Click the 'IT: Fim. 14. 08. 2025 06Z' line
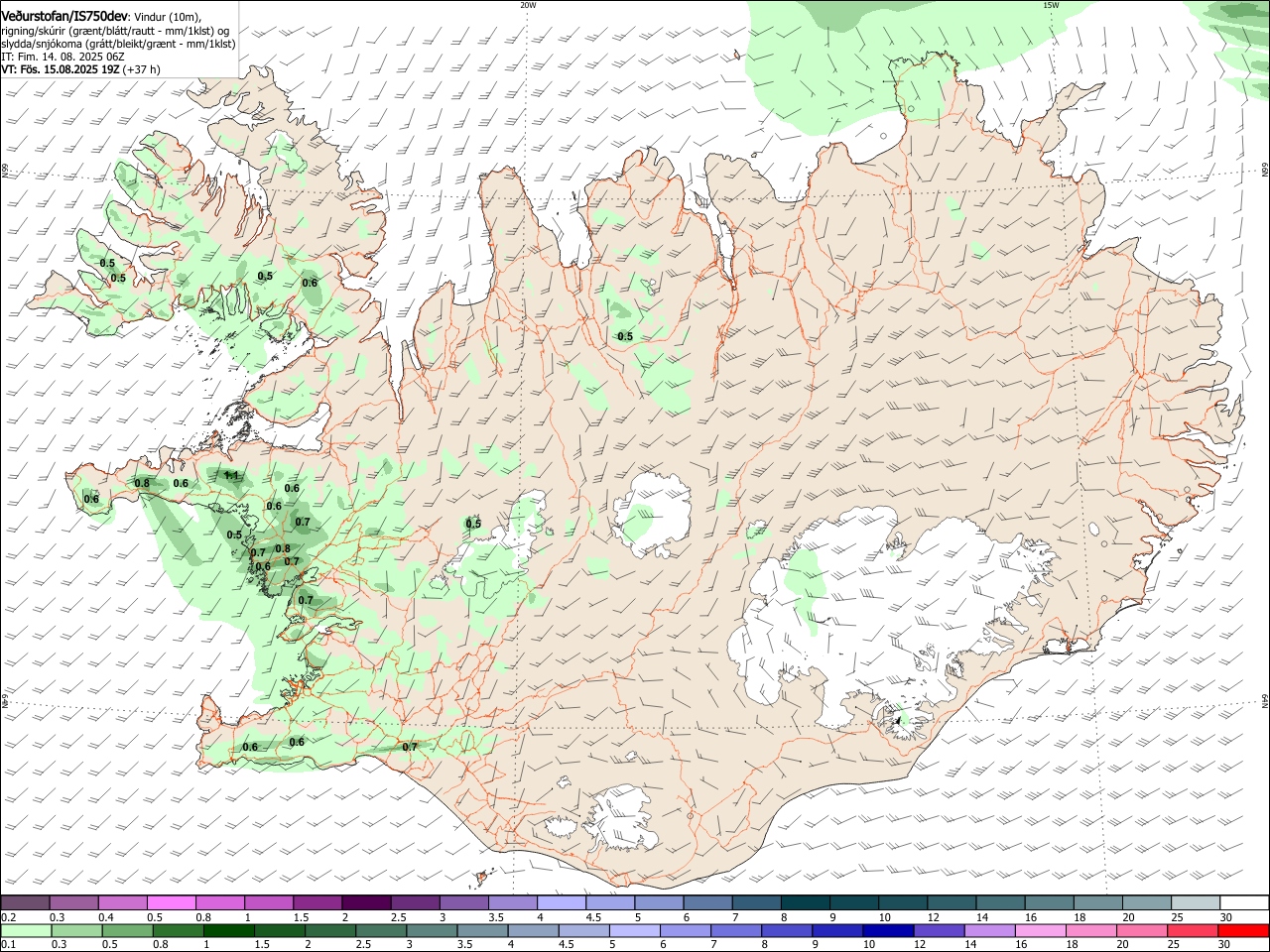The width and height of the screenshot is (1270, 952). click(61, 58)
